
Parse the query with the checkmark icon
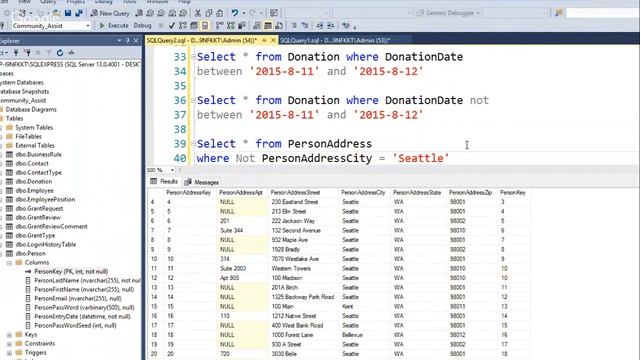(172, 26)
